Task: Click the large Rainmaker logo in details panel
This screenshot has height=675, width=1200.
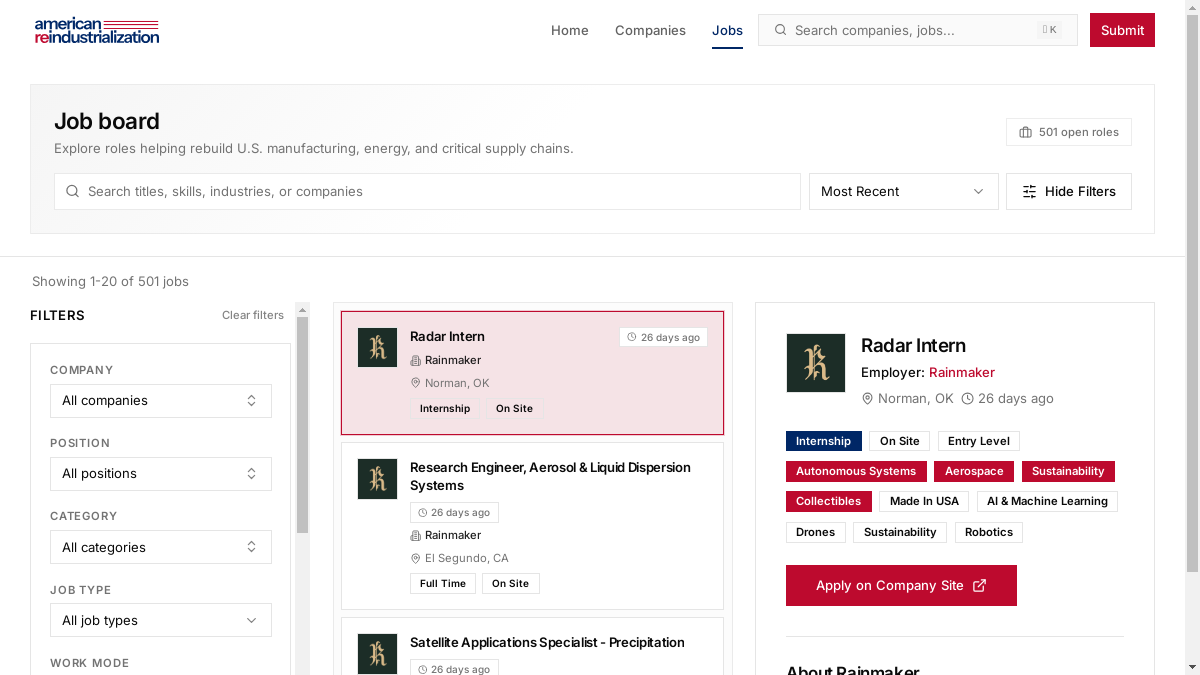Action: (x=816, y=363)
